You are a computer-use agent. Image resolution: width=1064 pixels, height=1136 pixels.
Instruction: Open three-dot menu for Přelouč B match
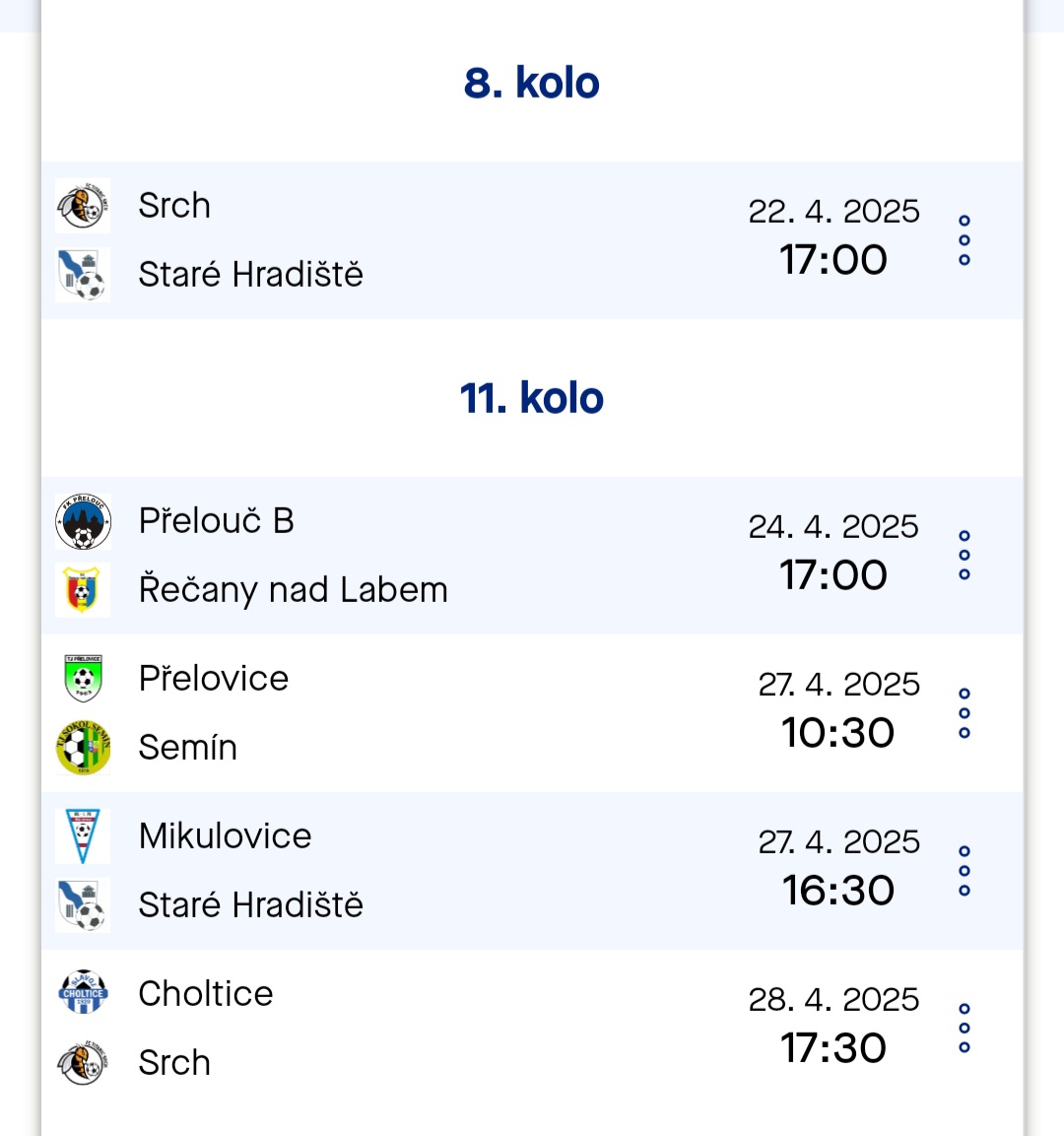point(964,555)
